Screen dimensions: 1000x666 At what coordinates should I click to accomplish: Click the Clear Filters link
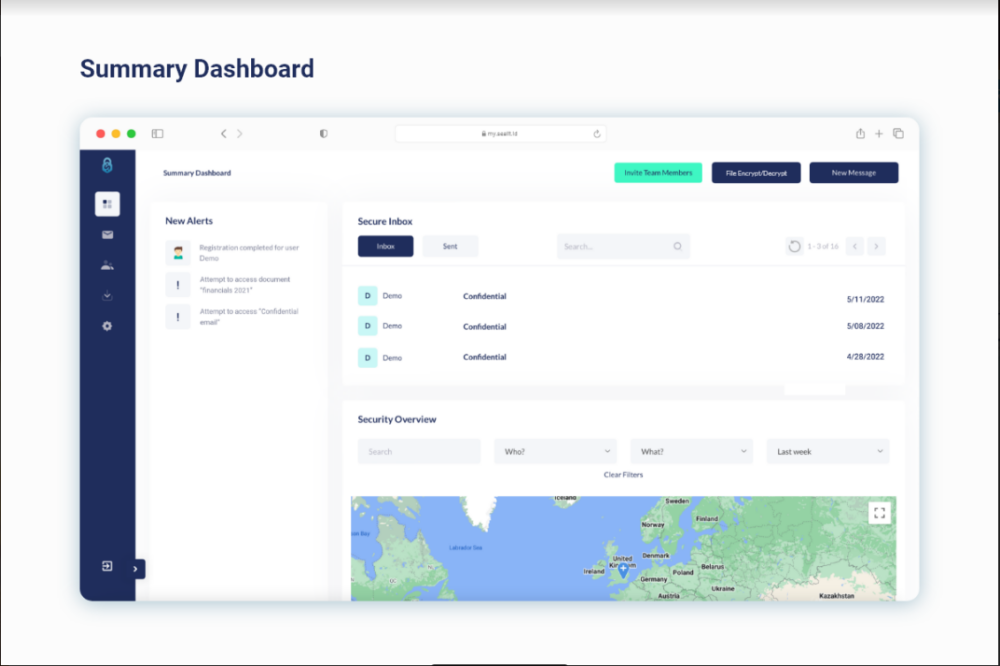pos(623,475)
